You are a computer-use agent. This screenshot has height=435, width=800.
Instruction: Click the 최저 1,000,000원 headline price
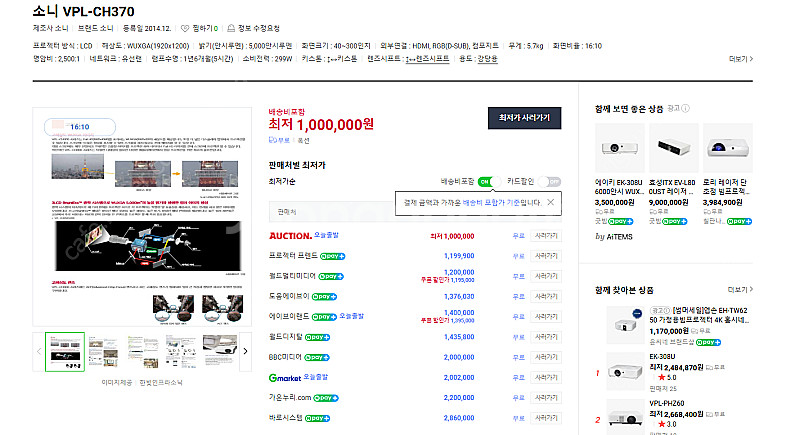(321, 124)
